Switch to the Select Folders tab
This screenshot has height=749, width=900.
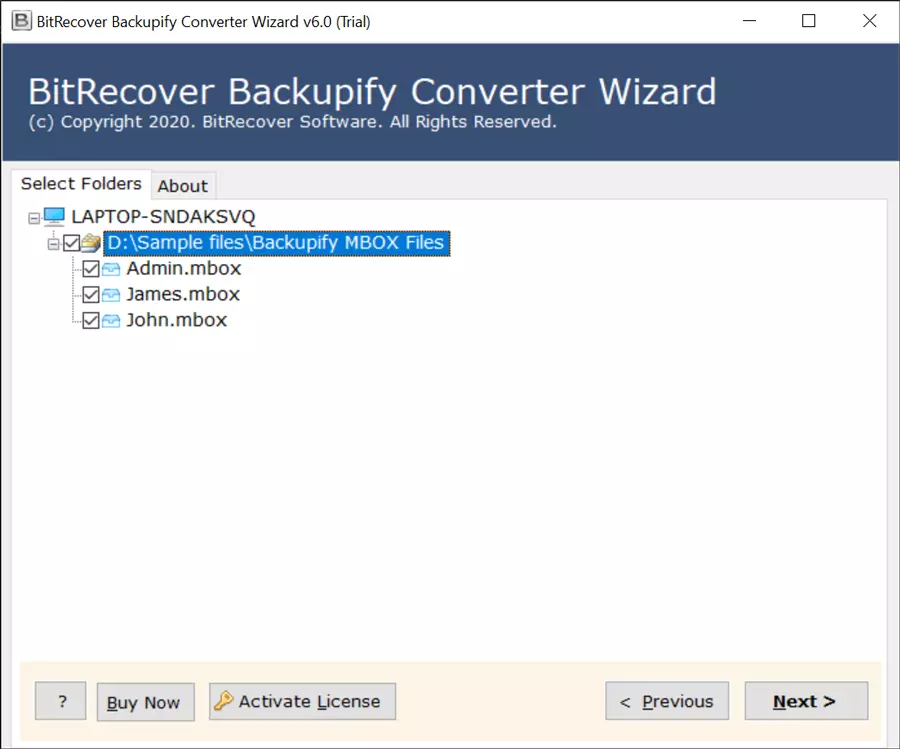coord(81,184)
